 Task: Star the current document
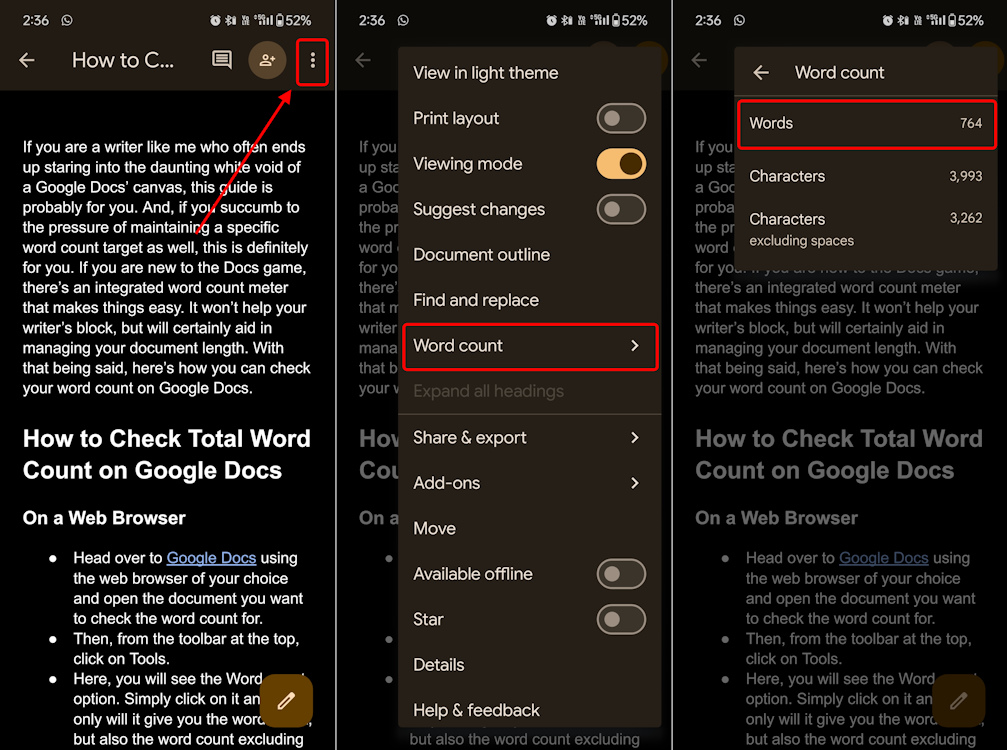(621, 619)
